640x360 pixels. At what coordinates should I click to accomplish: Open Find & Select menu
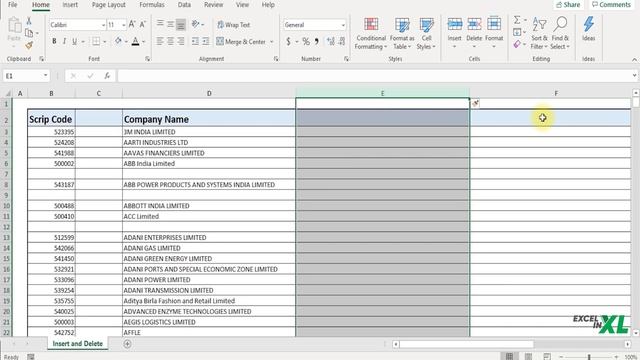point(560,33)
